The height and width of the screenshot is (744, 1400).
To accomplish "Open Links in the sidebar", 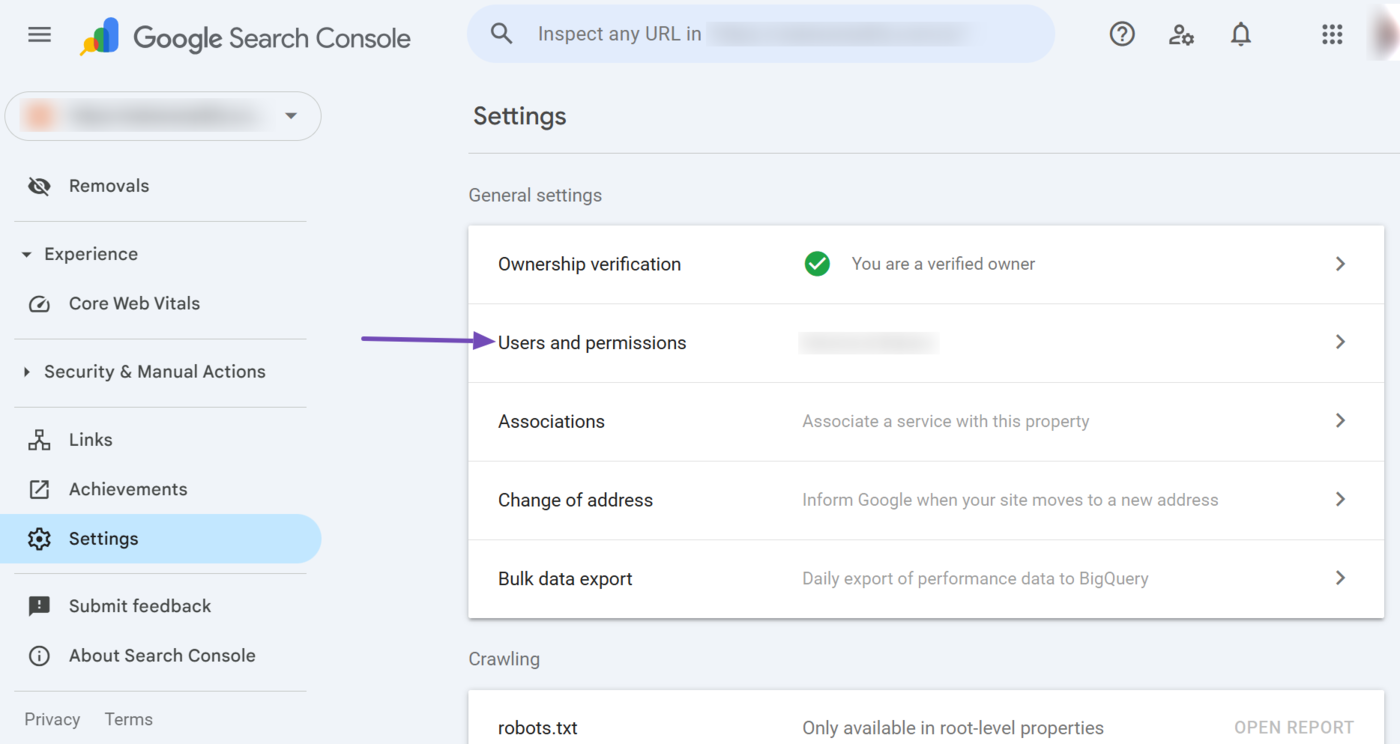I will [x=90, y=440].
